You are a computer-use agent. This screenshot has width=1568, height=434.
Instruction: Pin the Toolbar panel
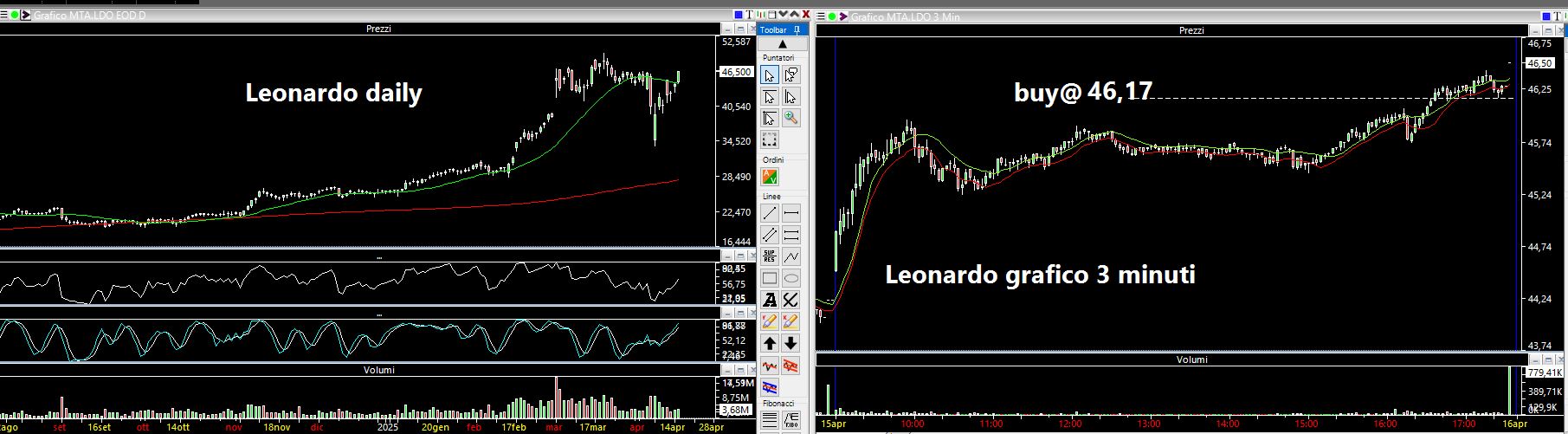click(x=797, y=30)
